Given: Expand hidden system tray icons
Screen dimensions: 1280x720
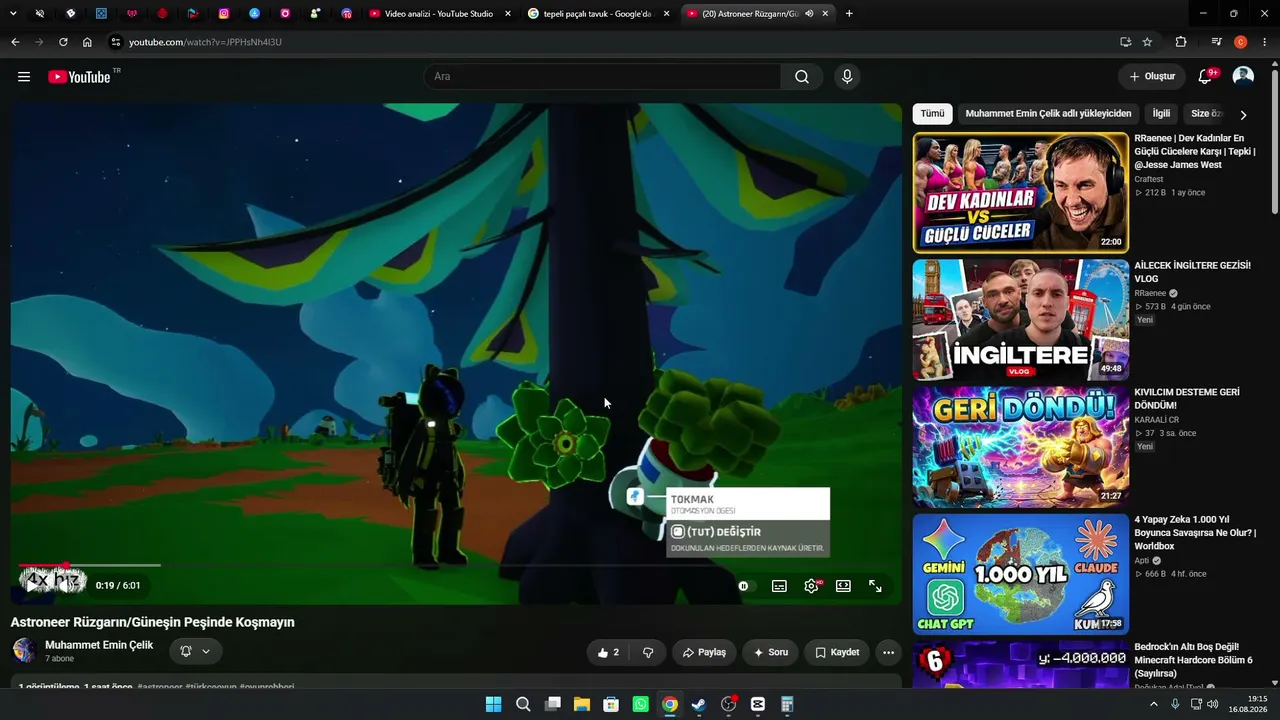Looking at the screenshot, I should (1154, 704).
